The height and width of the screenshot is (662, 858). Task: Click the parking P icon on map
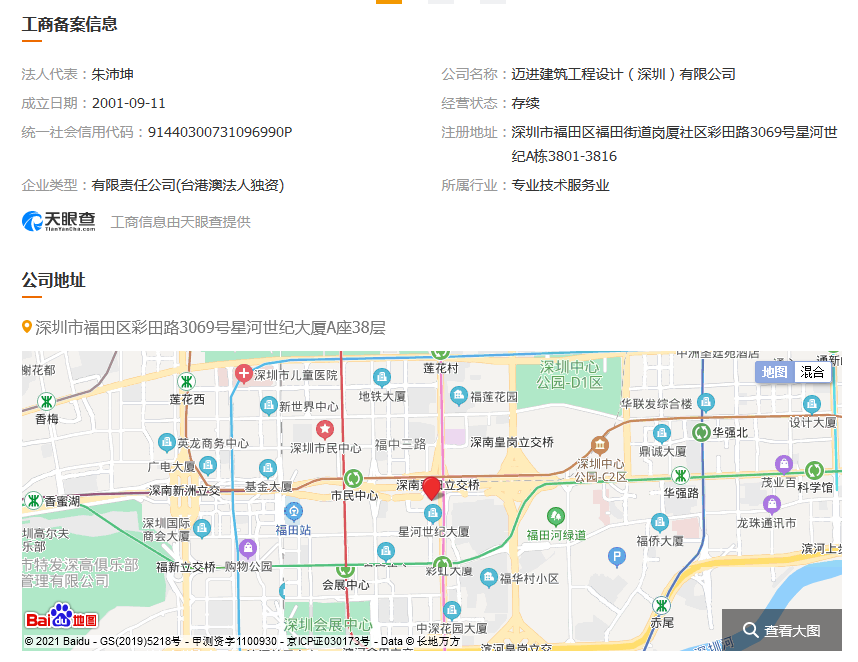coord(617,557)
